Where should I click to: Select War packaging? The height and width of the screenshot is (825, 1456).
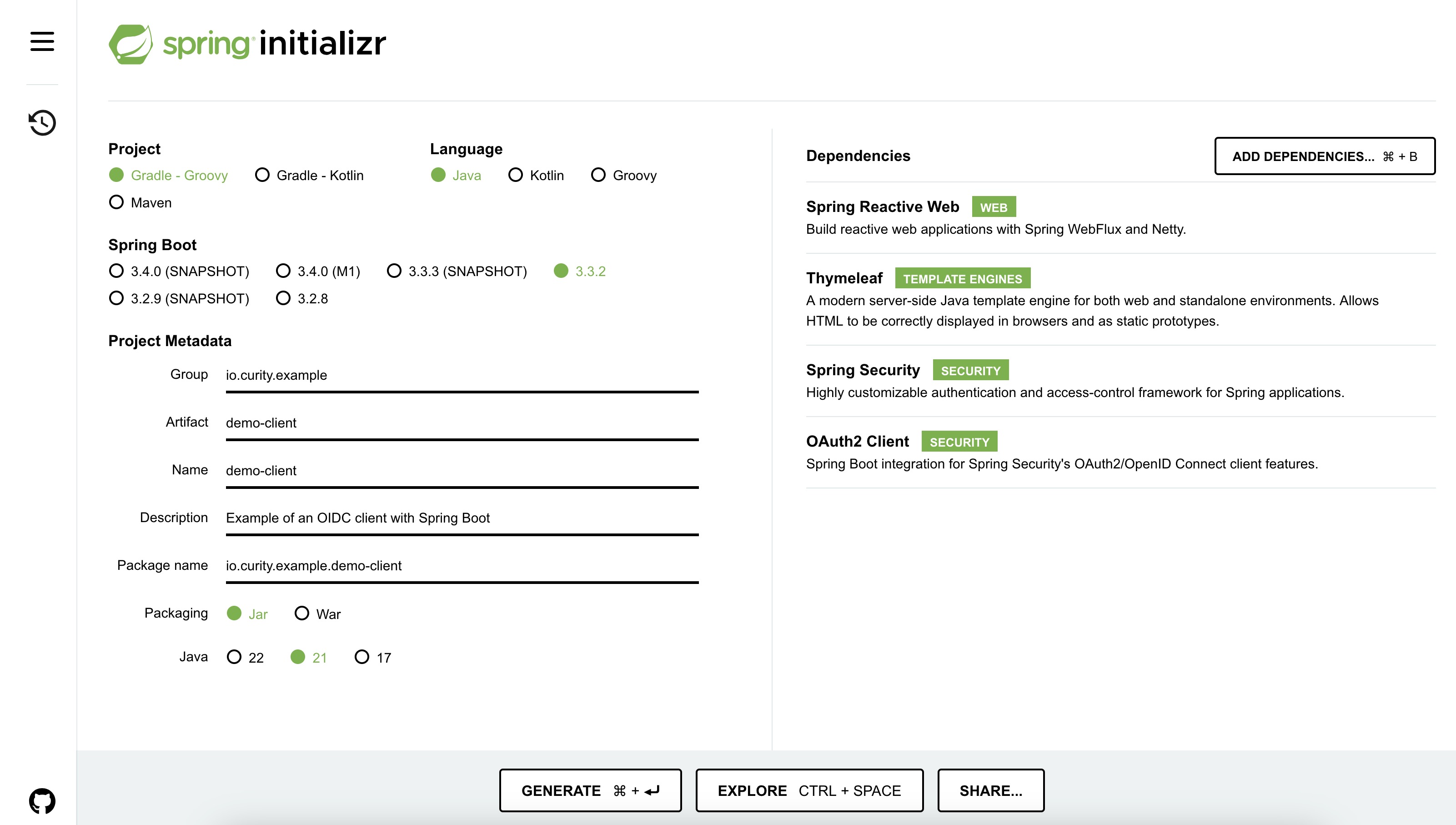pyautogui.click(x=302, y=613)
